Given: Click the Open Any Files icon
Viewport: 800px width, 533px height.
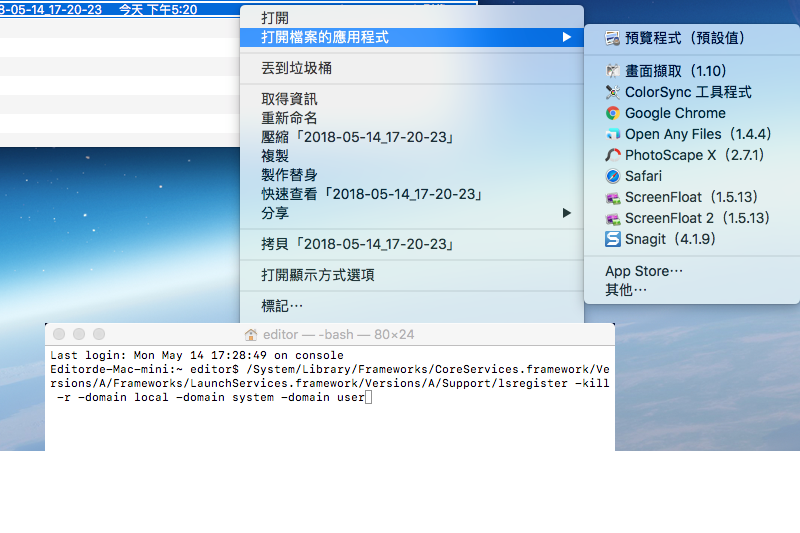Looking at the screenshot, I should [612, 134].
